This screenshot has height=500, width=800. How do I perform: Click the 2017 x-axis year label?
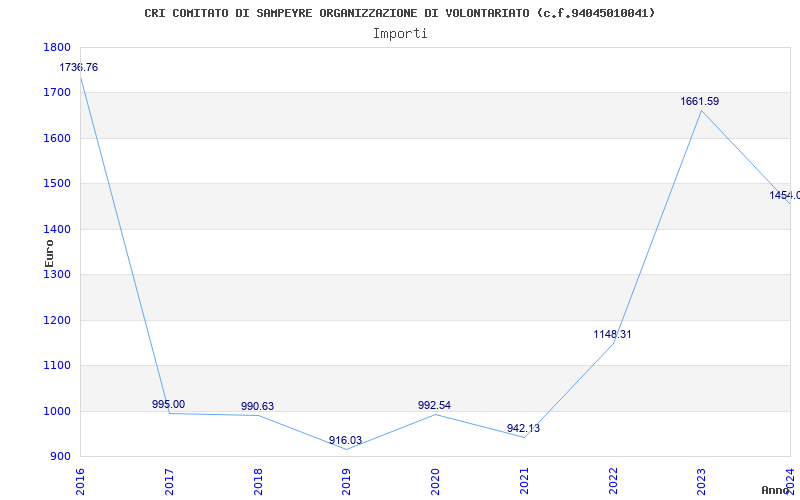pyautogui.click(x=169, y=482)
